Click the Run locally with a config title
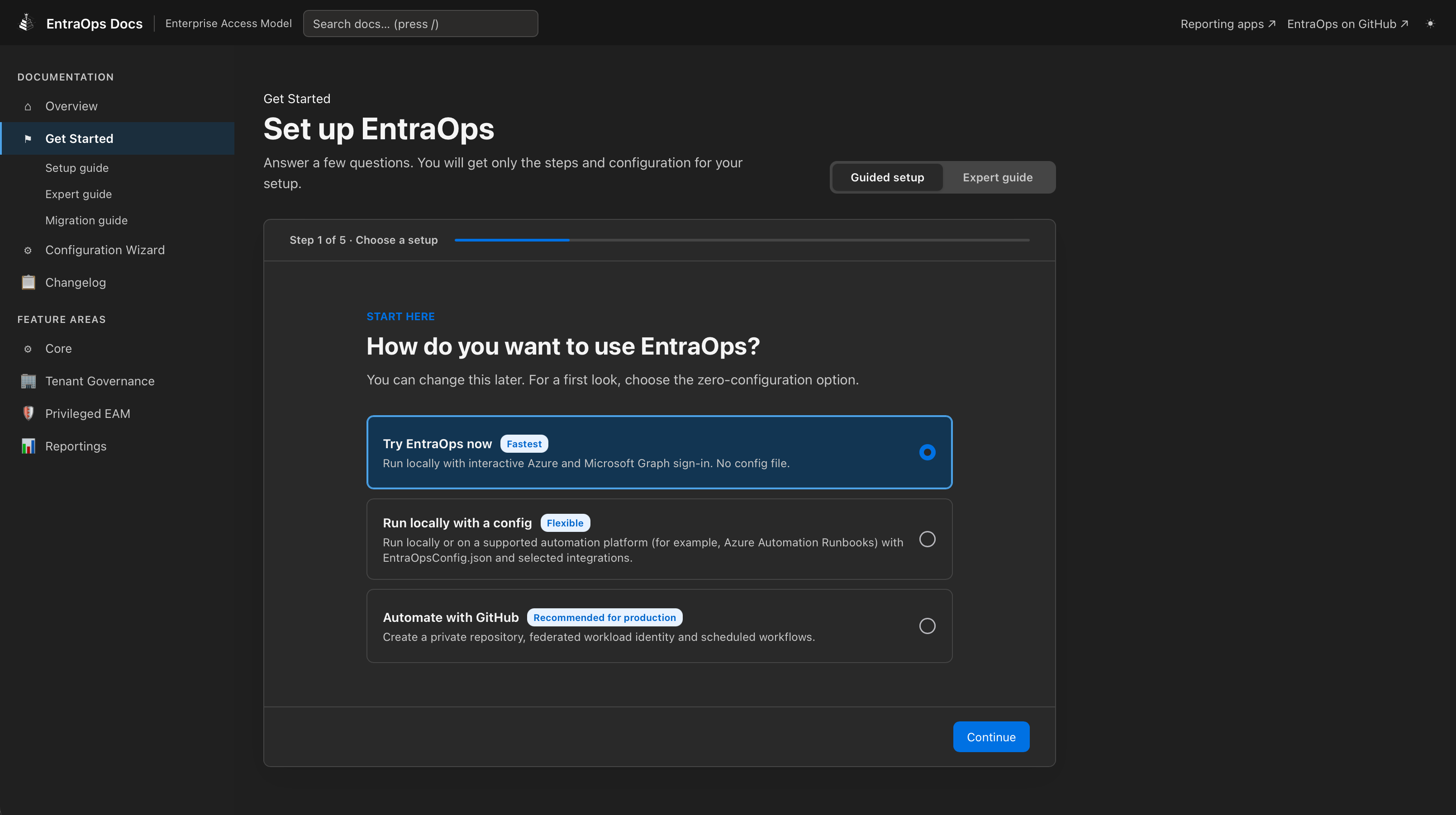 coord(457,523)
